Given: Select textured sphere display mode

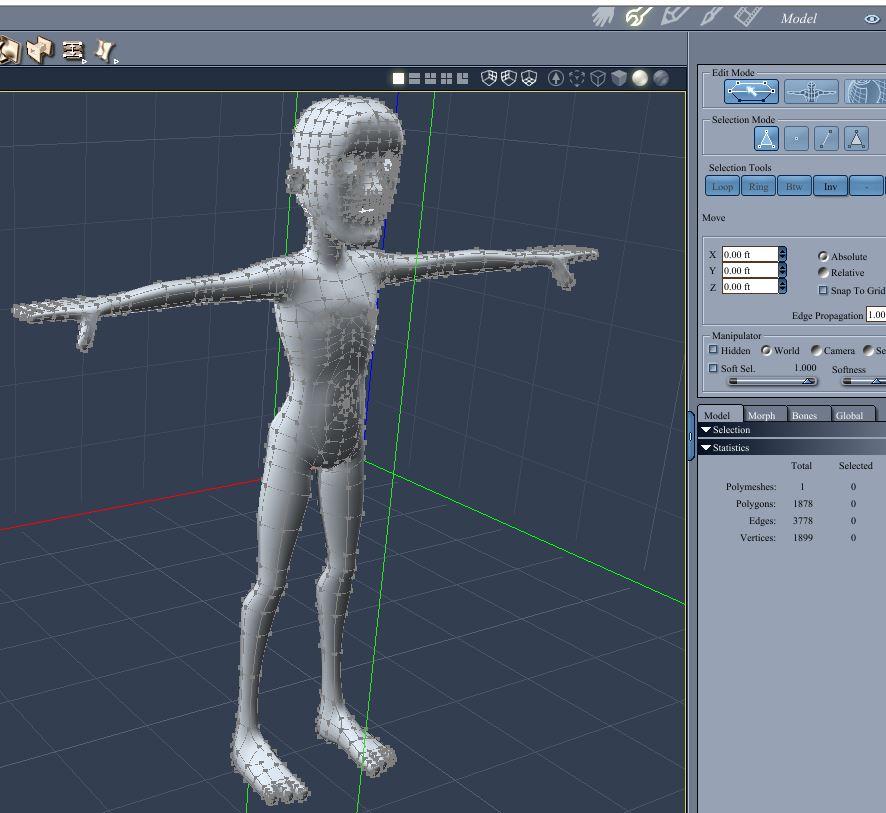Looking at the screenshot, I should (x=661, y=78).
